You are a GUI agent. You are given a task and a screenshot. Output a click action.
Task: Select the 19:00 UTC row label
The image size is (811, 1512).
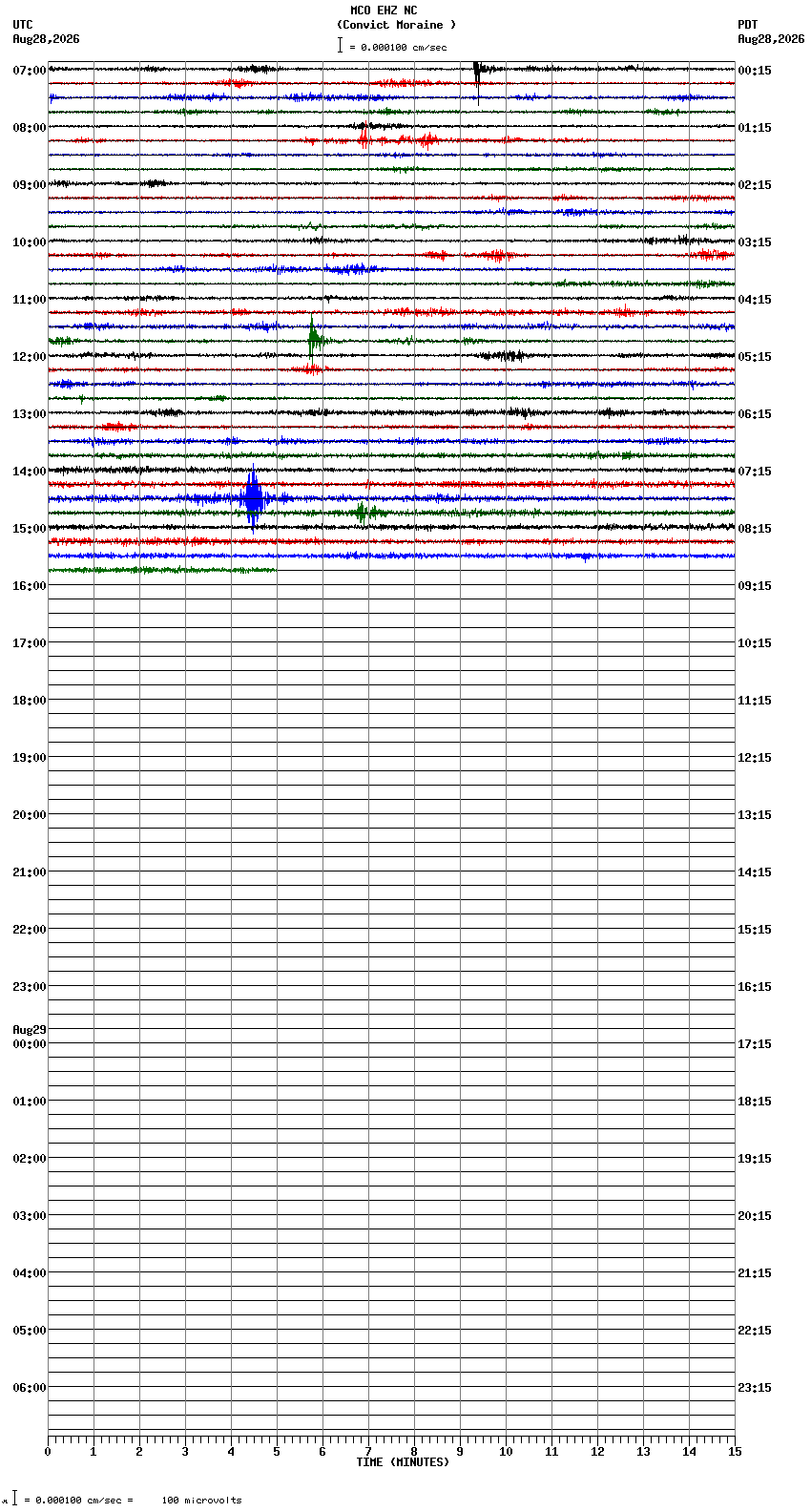pos(30,757)
